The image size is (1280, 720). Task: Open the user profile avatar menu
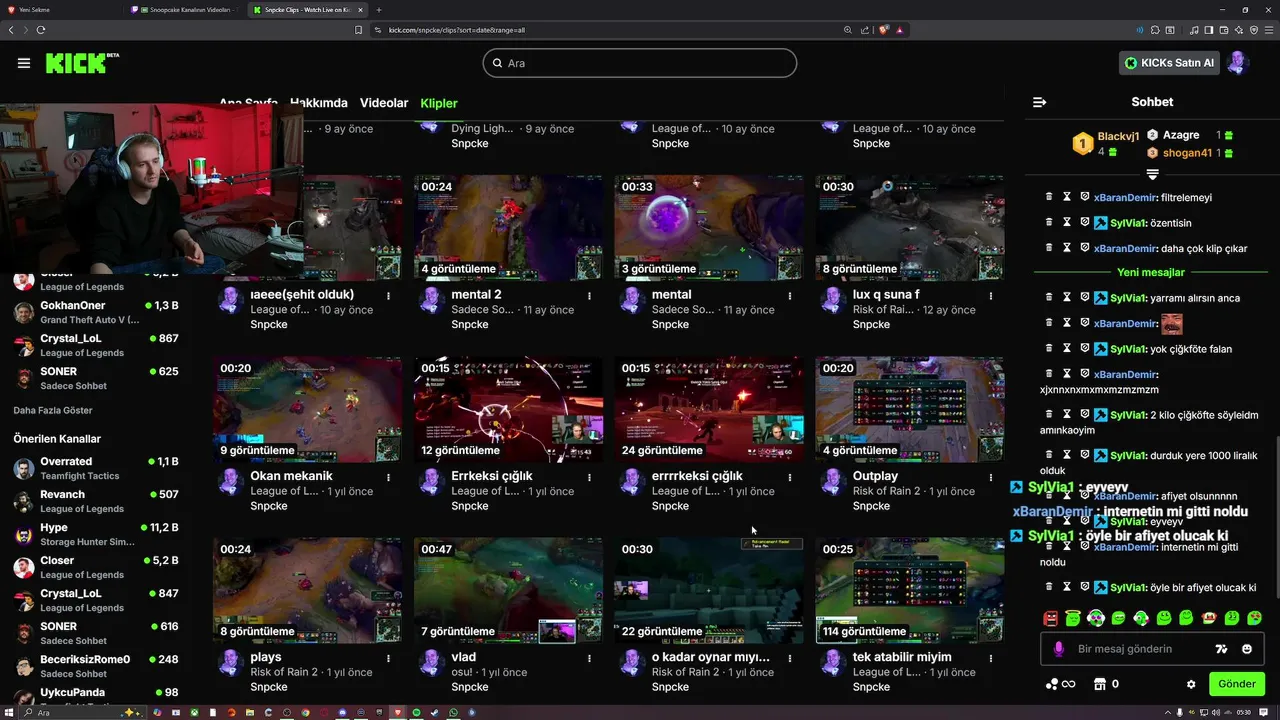pyautogui.click(x=1238, y=63)
